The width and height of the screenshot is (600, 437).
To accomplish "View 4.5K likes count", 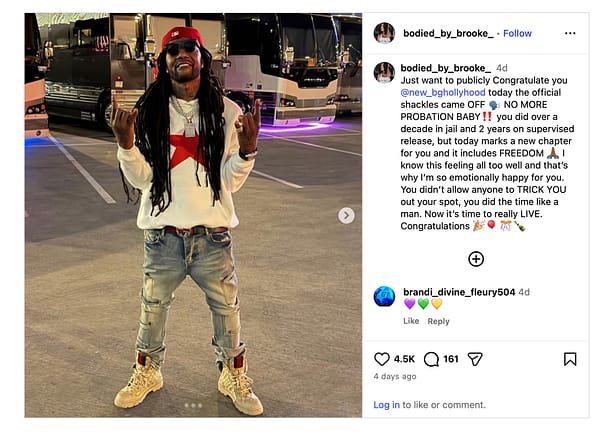I will tap(404, 359).
